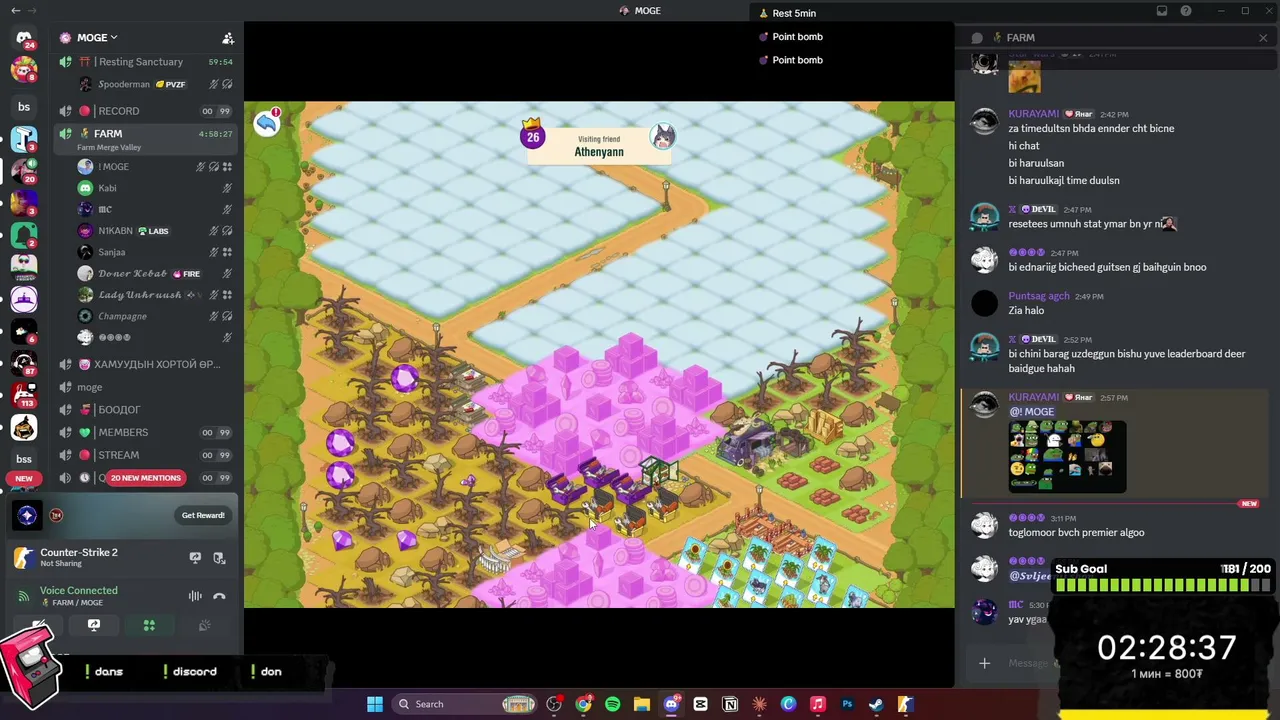Disconnect from voice with the hang-up icon
The width and height of the screenshot is (1280, 720).
[x=219, y=597]
